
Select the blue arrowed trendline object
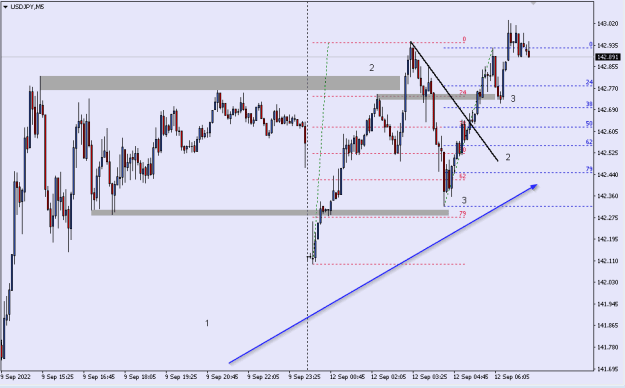pos(383,274)
